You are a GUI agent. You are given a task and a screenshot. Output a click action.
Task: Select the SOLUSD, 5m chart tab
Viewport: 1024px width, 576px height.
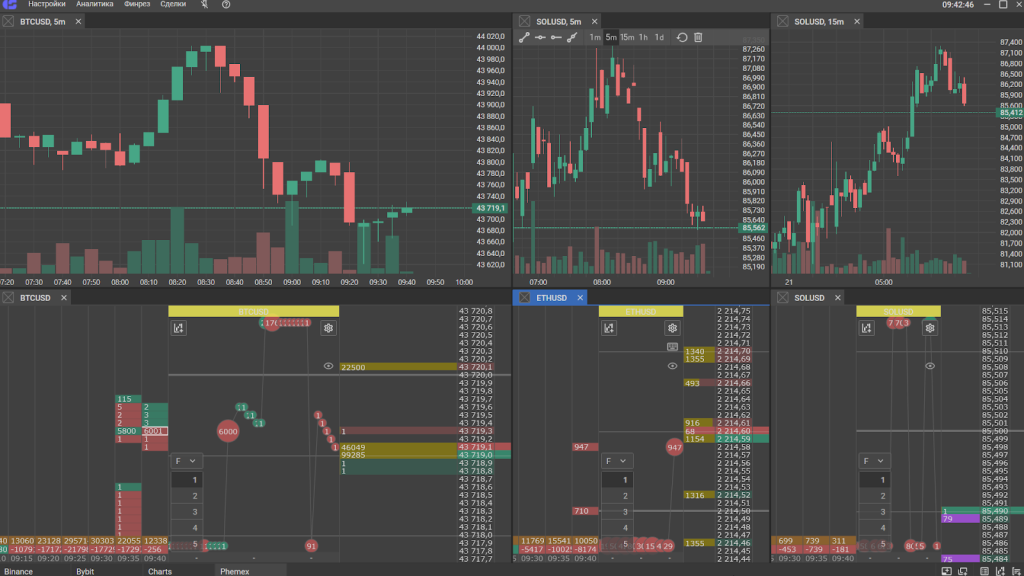pyautogui.click(x=558, y=22)
